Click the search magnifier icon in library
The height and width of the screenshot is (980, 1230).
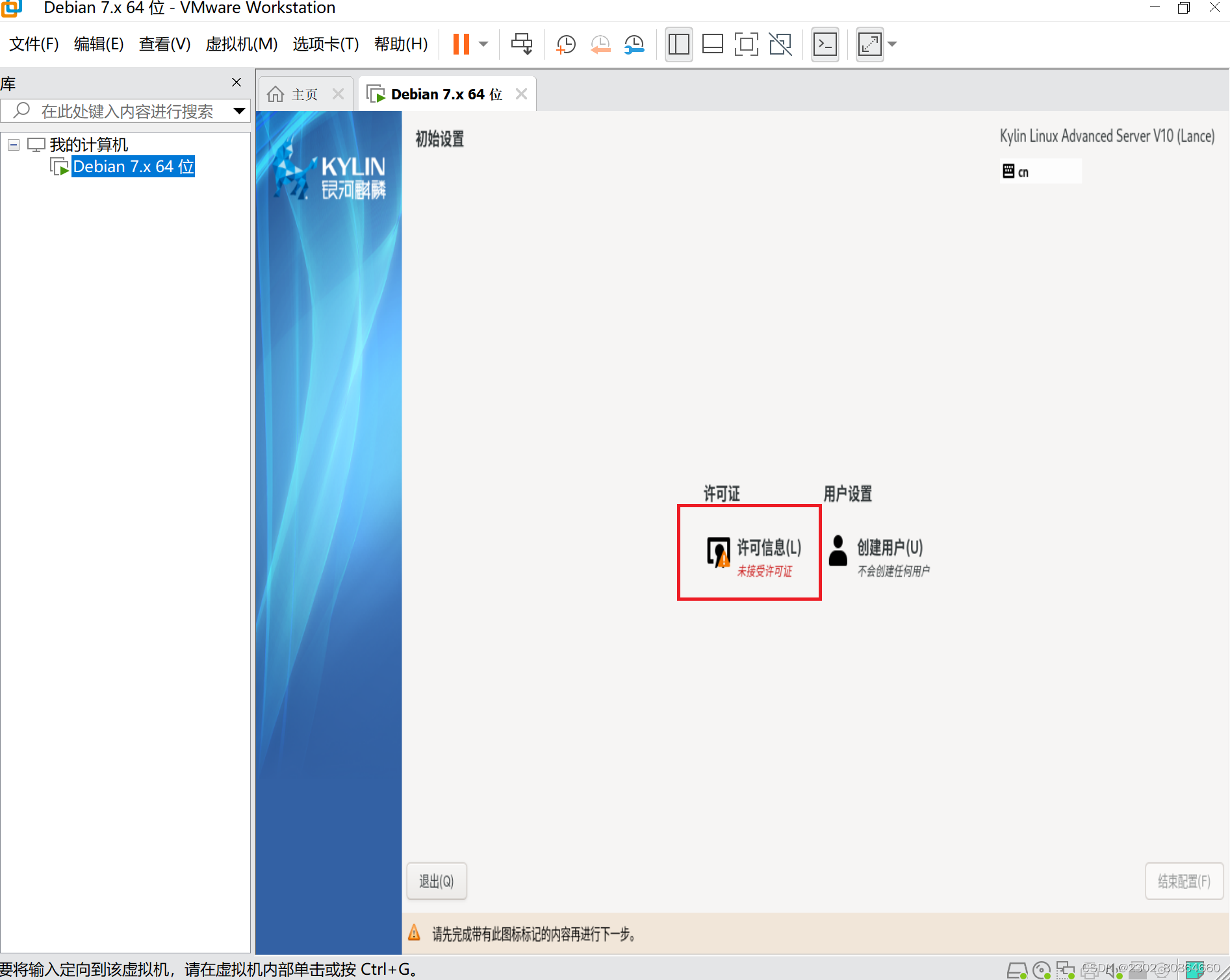click(x=22, y=110)
